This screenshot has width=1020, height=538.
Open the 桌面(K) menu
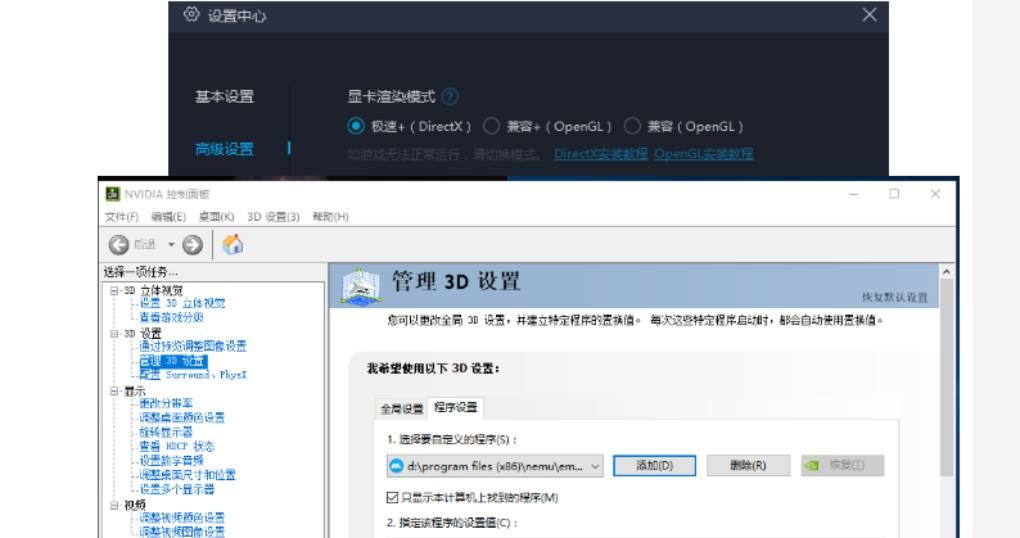point(217,217)
